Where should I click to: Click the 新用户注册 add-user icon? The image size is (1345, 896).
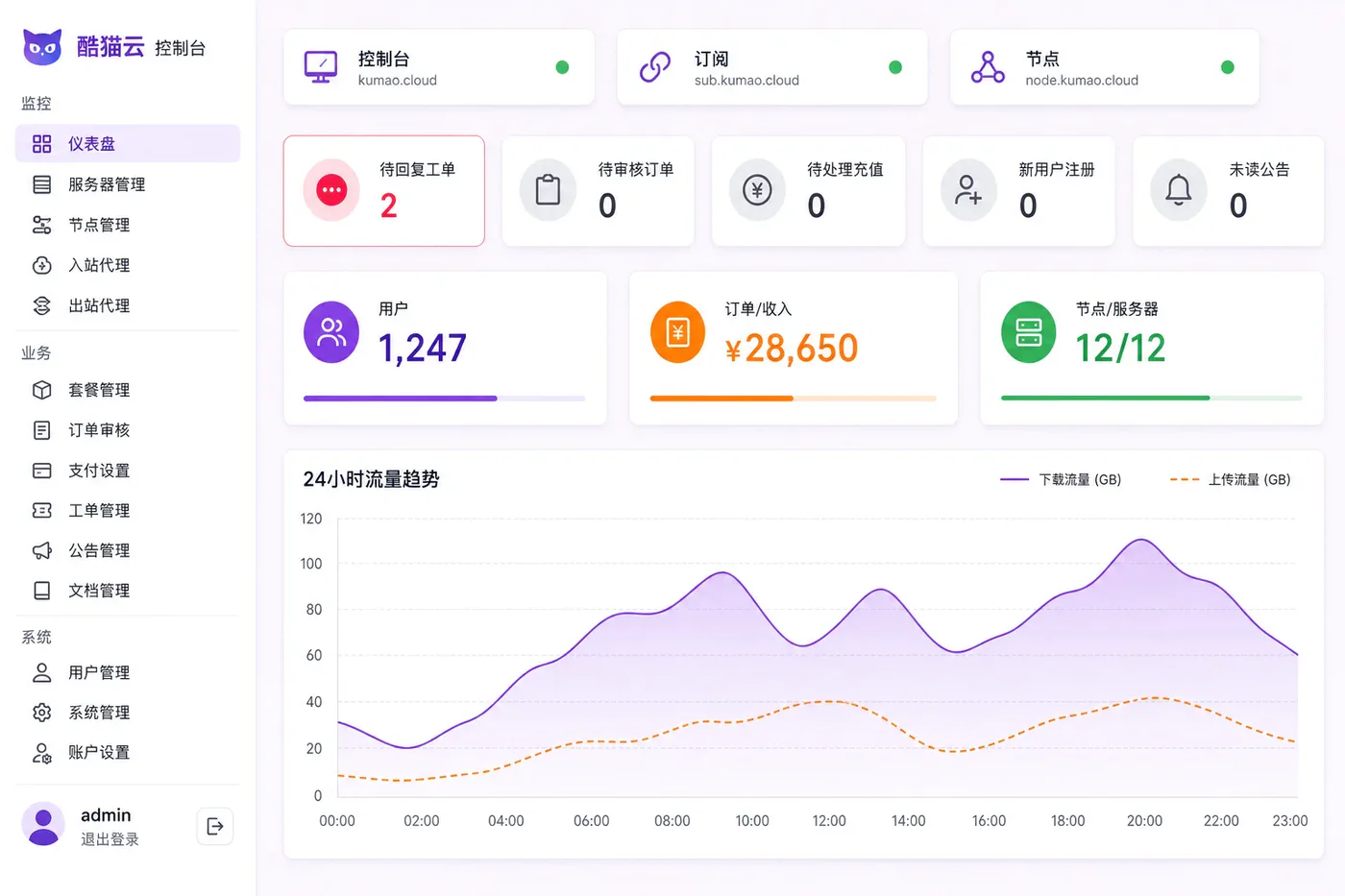coord(968,190)
